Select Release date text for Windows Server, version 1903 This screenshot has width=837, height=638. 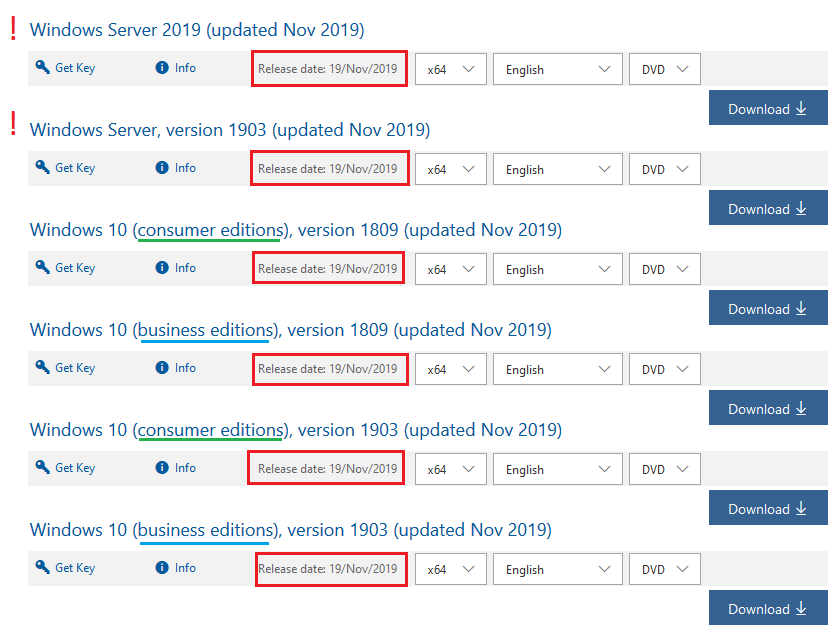click(328, 169)
